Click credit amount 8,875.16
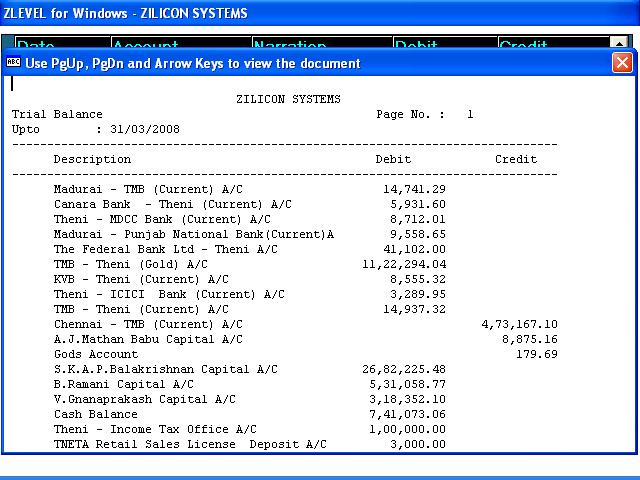The image size is (640, 480). (x=530, y=340)
